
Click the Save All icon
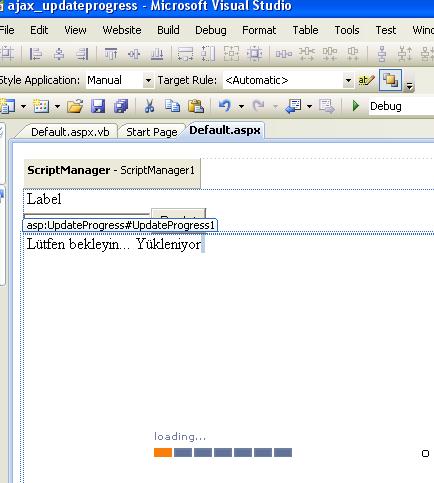[121, 106]
